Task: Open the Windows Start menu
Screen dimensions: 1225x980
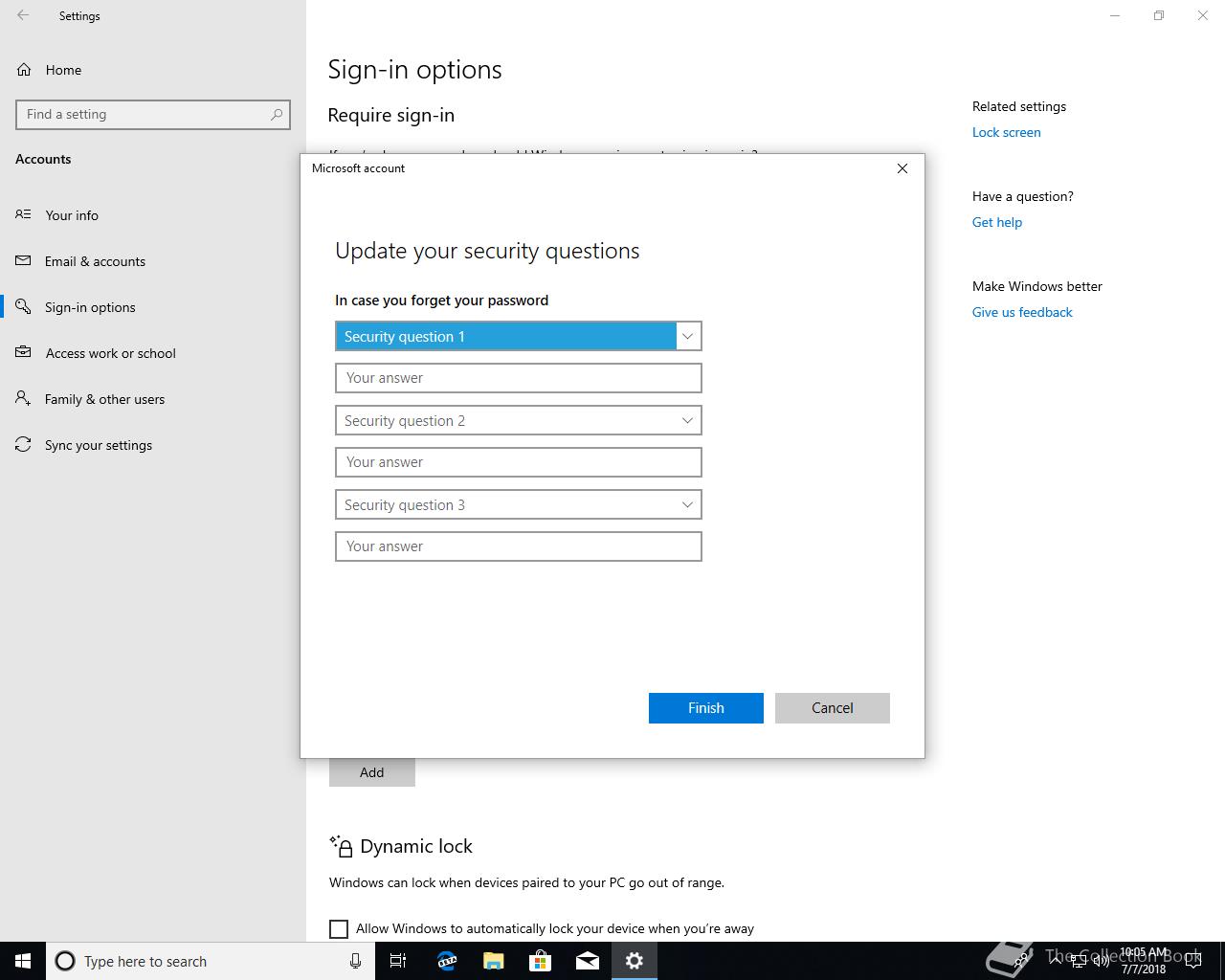Action: [x=23, y=961]
